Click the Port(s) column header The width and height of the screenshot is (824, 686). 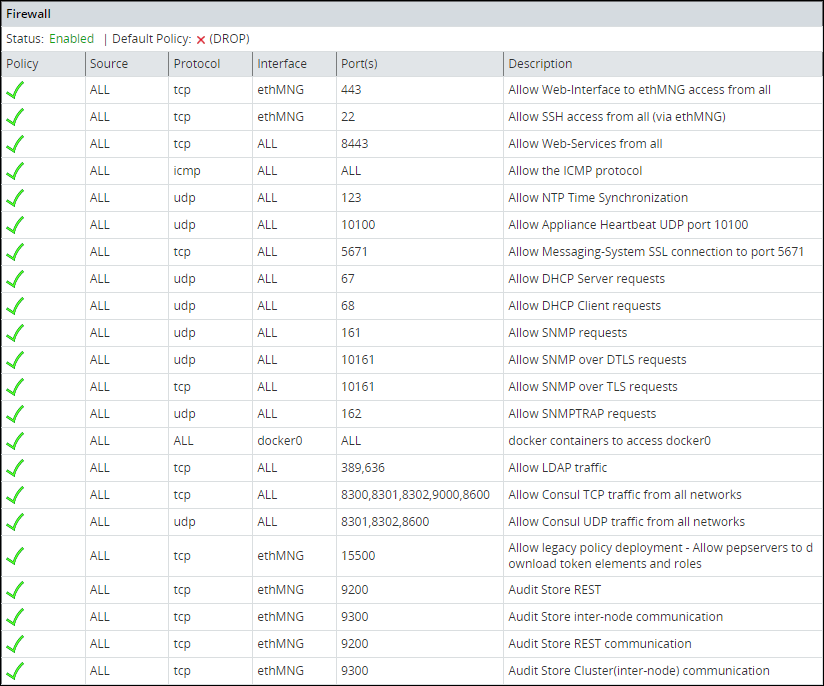click(x=359, y=64)
